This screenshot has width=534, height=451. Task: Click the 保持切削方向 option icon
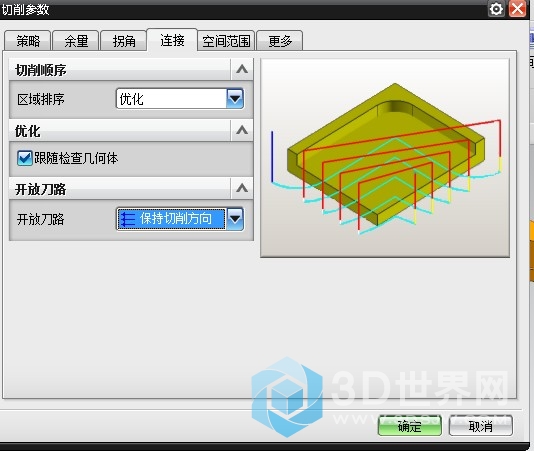(x=128, y=219)
